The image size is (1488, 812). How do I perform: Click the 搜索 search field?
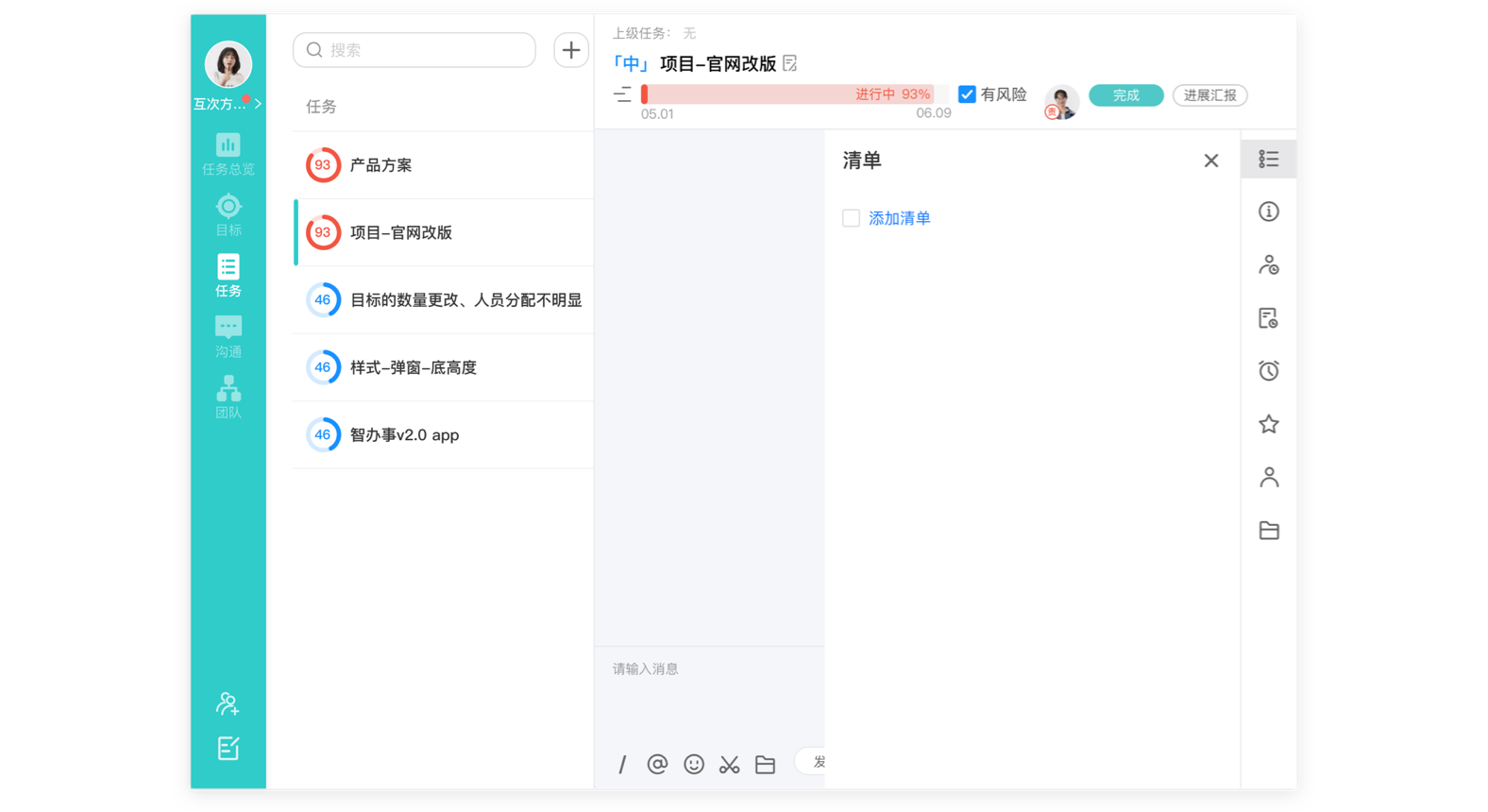(414, 50)
